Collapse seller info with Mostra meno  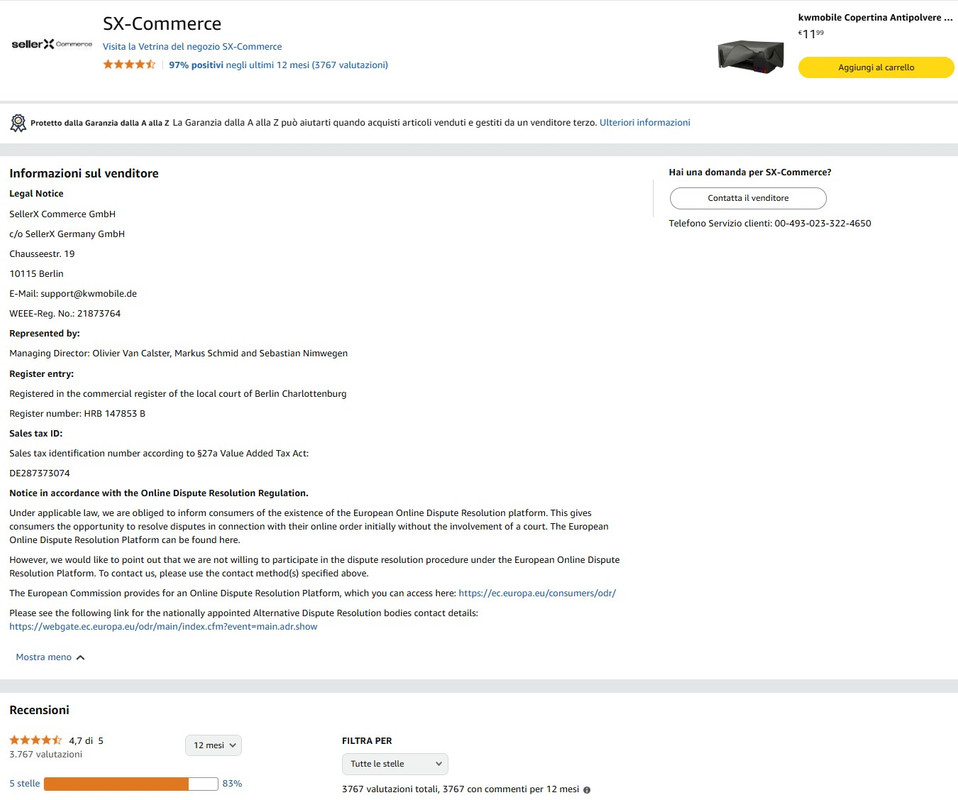[50, 657]
